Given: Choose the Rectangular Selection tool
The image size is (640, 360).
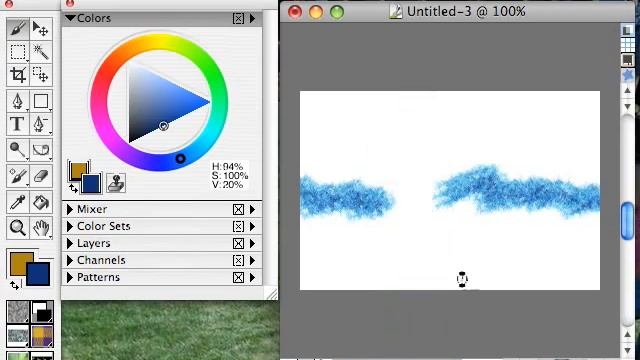Looking at the screenshot, I should click(18, 52).
